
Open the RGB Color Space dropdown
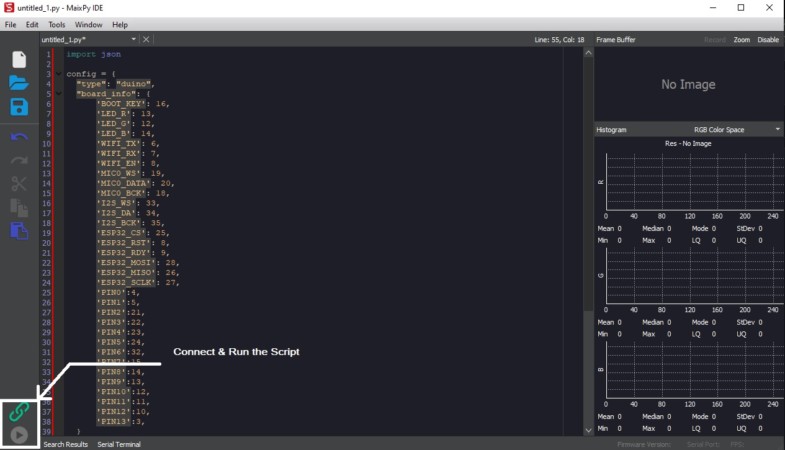click(x=736, y=130)
